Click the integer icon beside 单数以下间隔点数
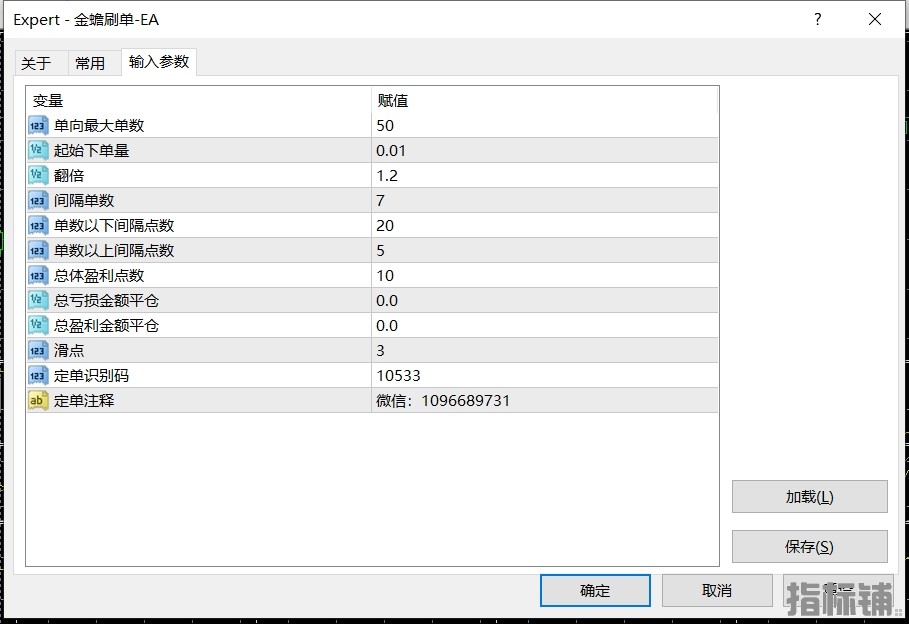This screenshot has width=909, height=624. (38, 225)
